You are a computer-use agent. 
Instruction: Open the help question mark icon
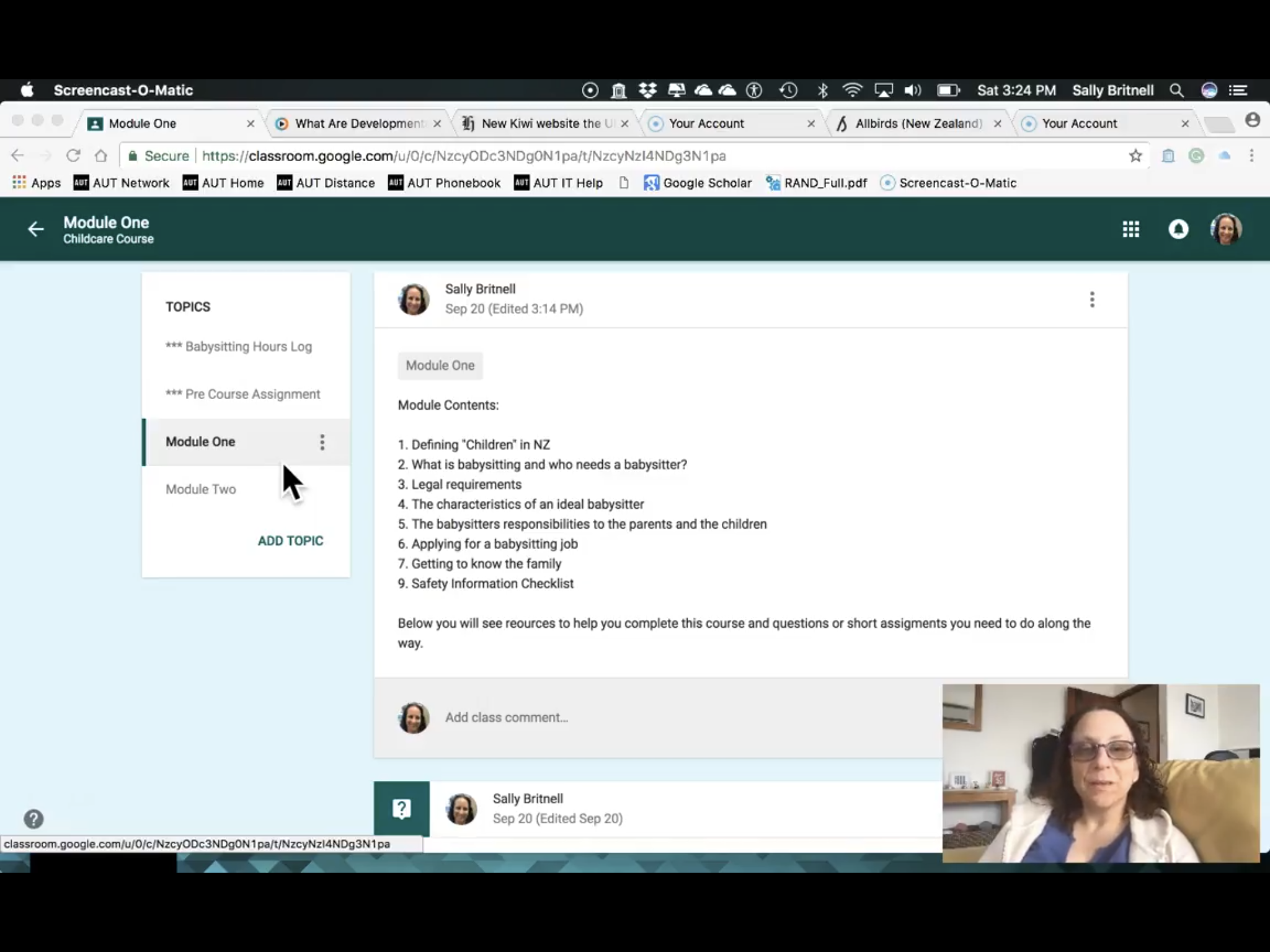(x=33, y=819)
